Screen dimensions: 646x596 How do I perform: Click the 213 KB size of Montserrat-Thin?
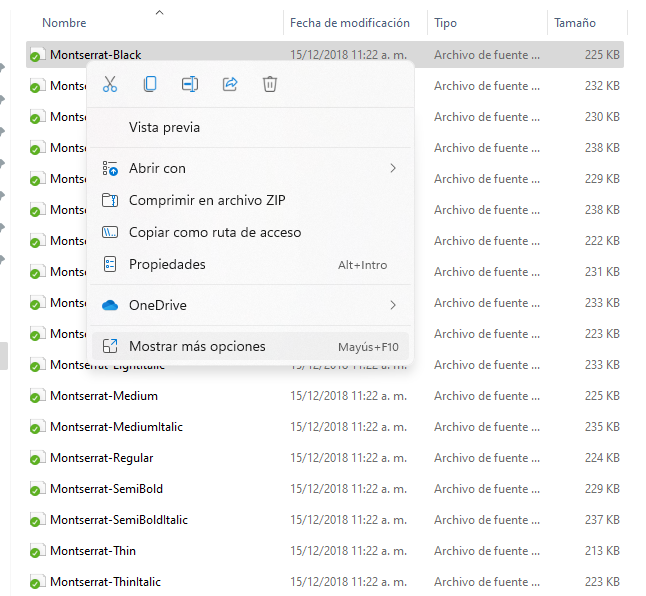(602, 551)
